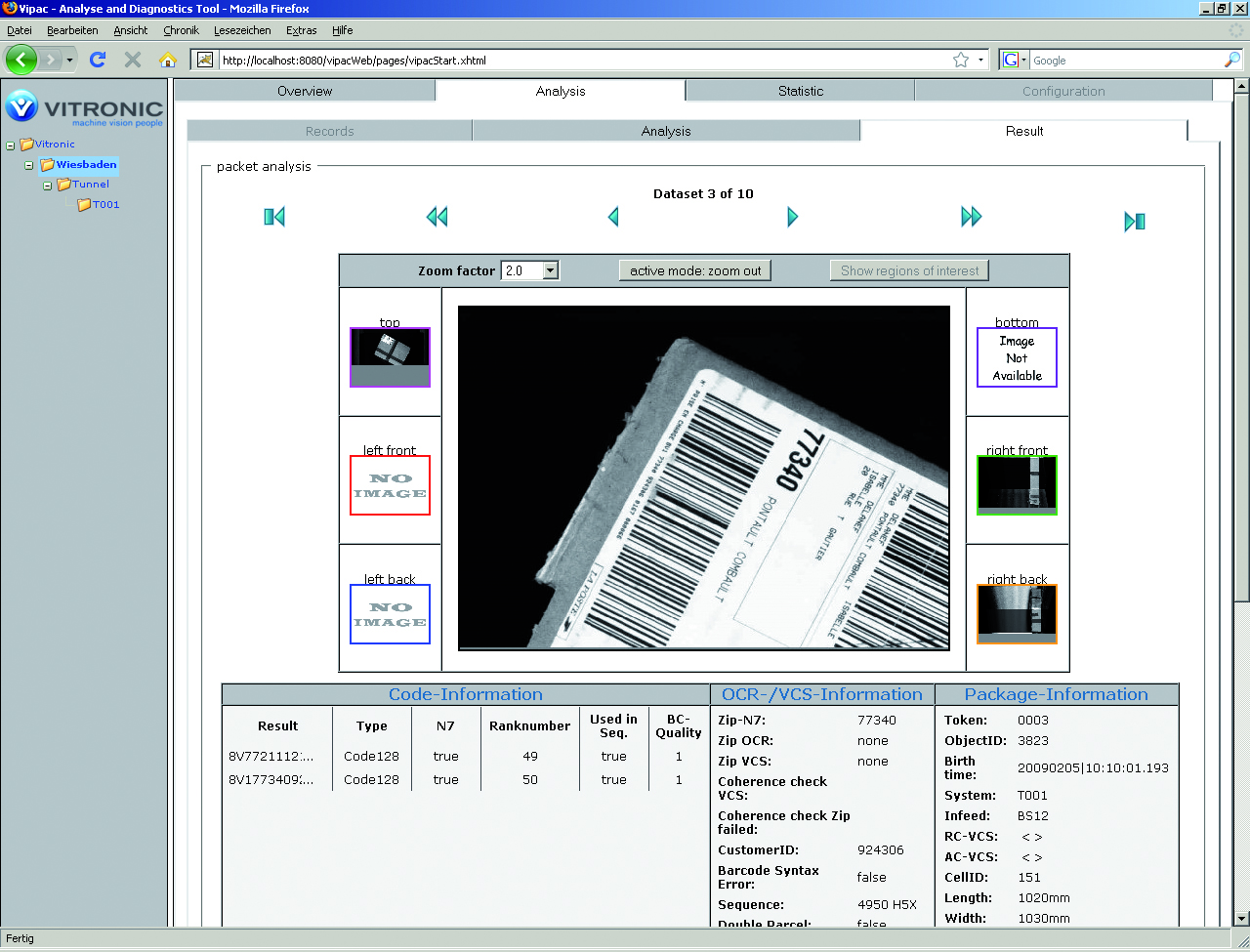Click the Ranknumber column header

click(529, 725)
